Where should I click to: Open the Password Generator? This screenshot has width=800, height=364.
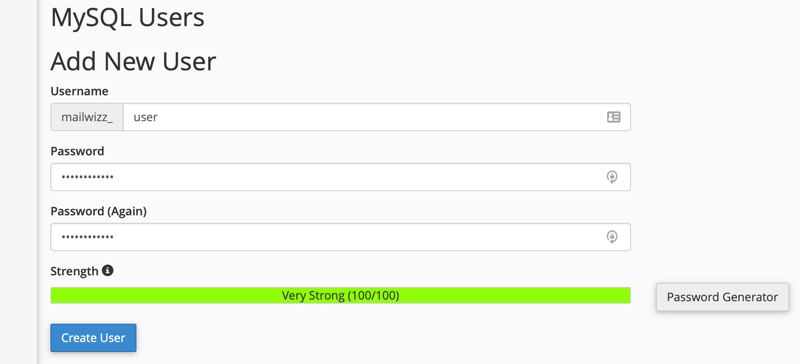(722, 297)
